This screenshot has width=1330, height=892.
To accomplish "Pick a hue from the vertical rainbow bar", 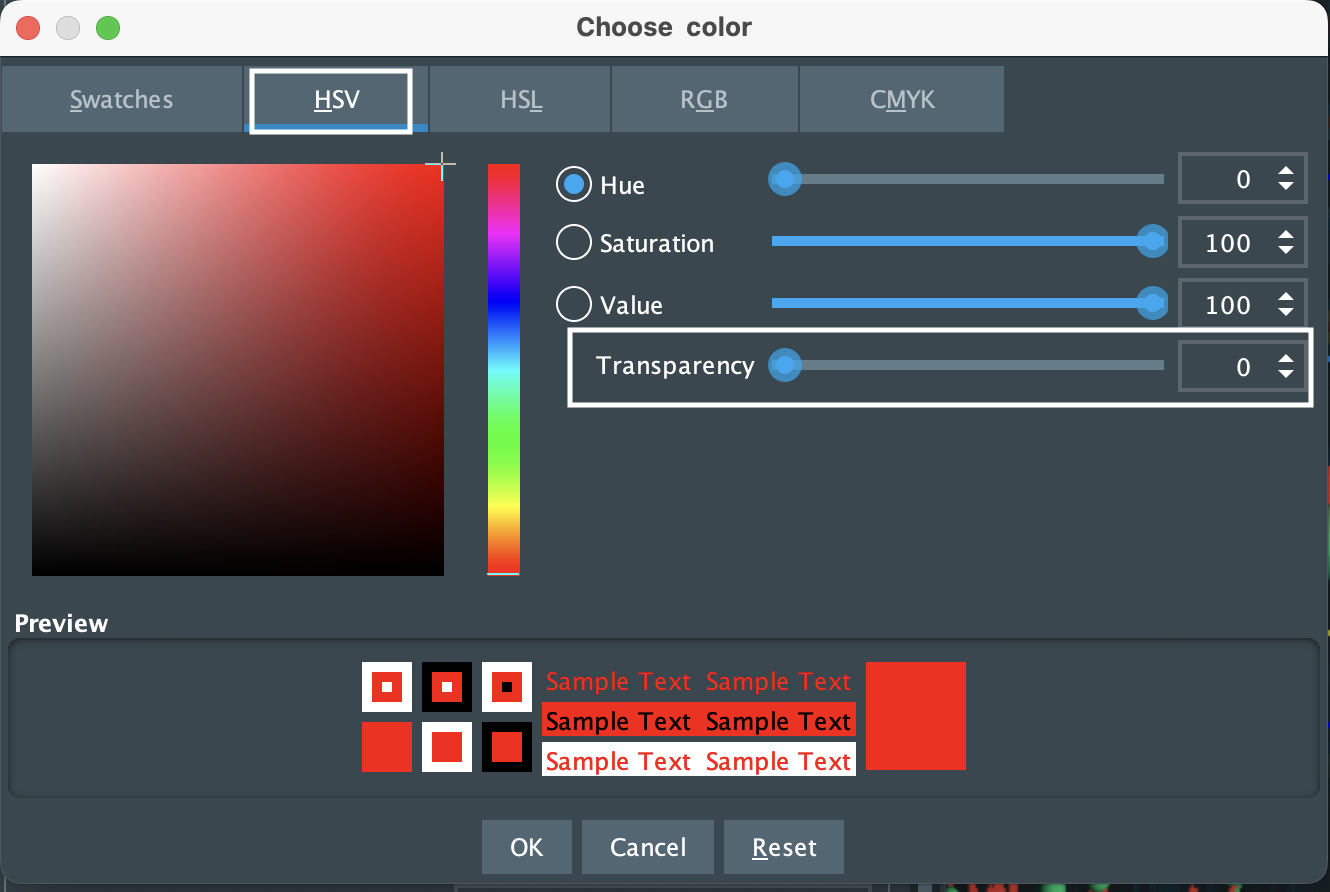I will pyautogui.click(x=503, y=370).
